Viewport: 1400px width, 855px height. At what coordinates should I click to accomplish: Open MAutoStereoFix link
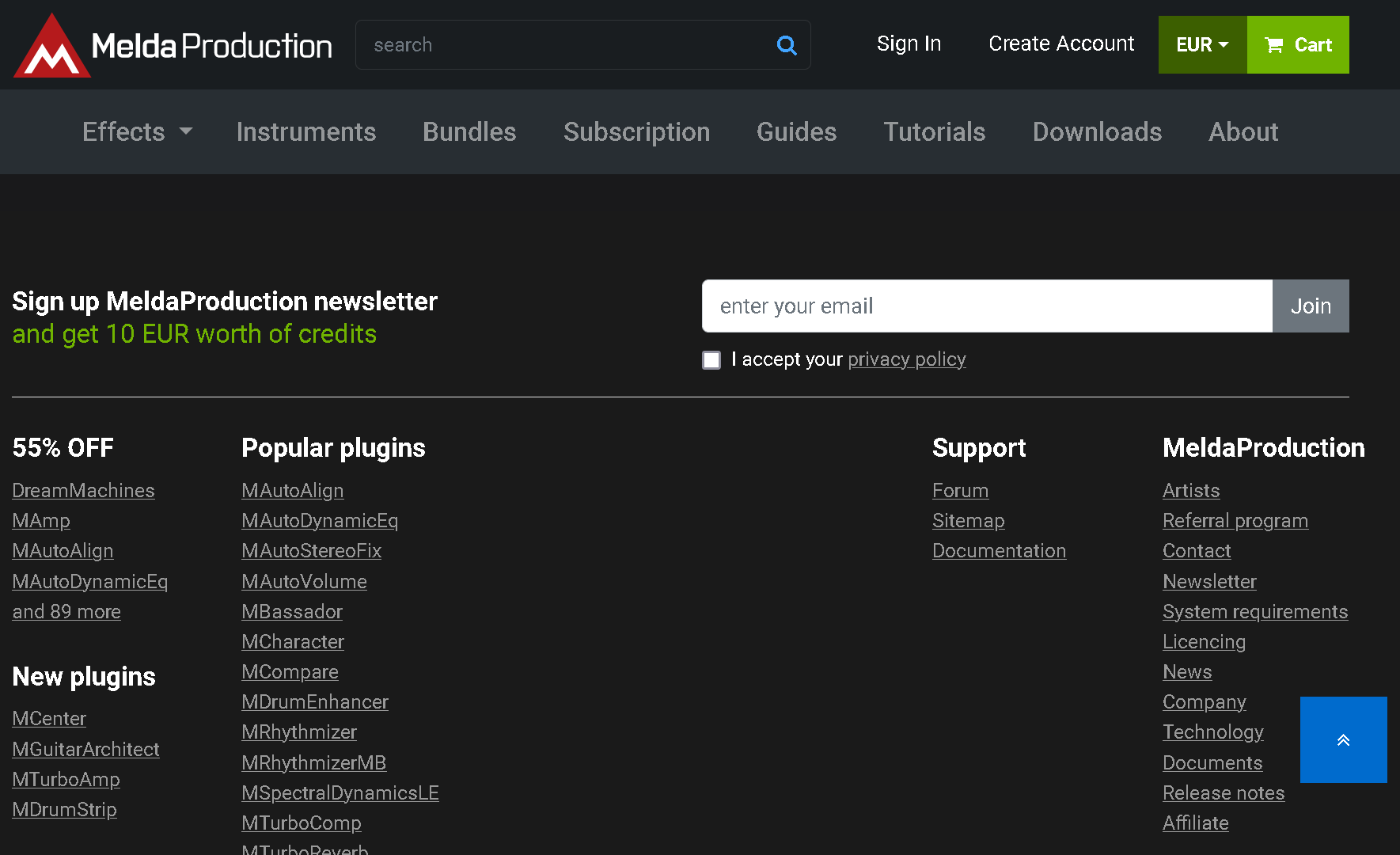[x=311, y=551]
